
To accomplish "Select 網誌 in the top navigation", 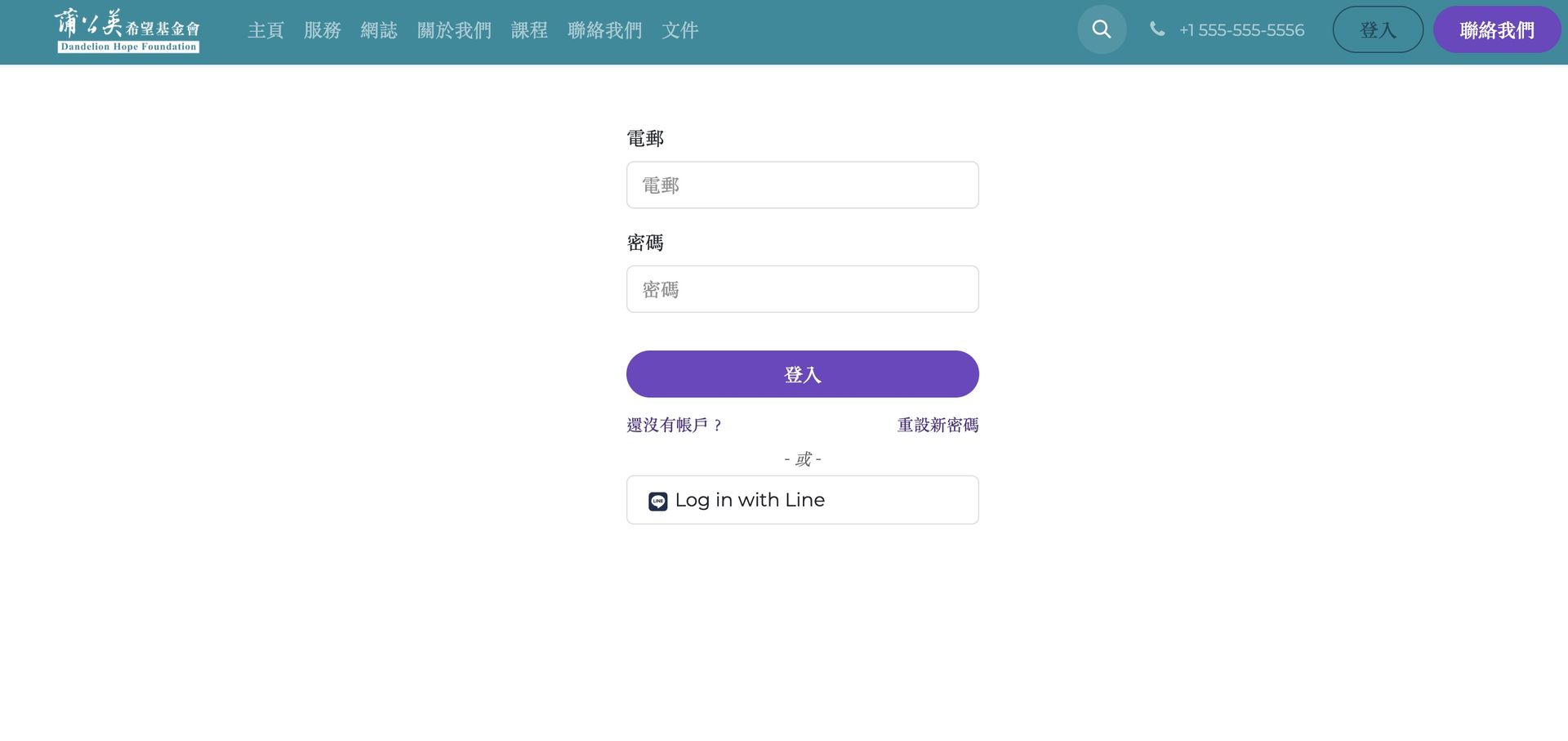I will point(379,30).
